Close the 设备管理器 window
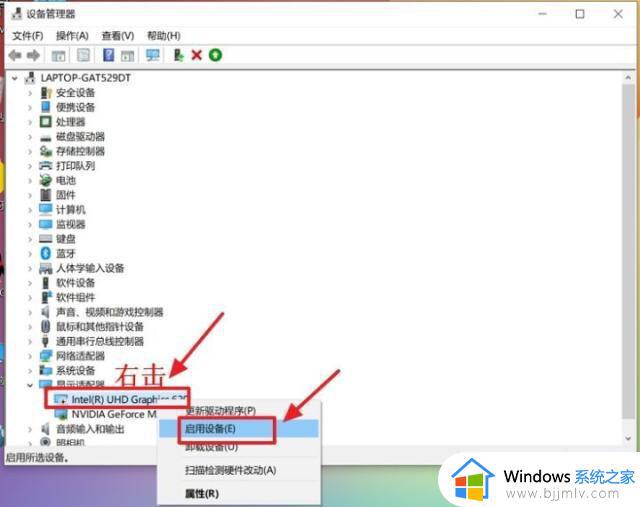This screenshot has width=640, height=507. 618,14
